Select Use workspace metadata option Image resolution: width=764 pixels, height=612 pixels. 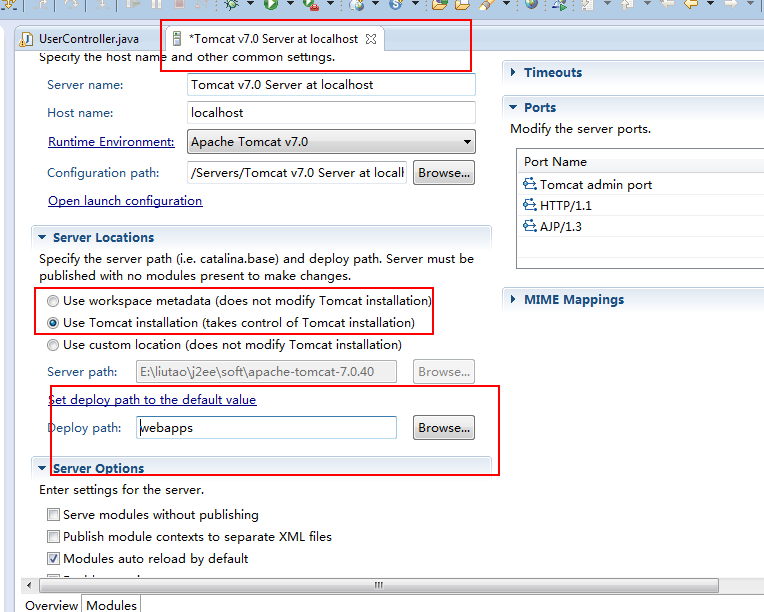point(53,301)
